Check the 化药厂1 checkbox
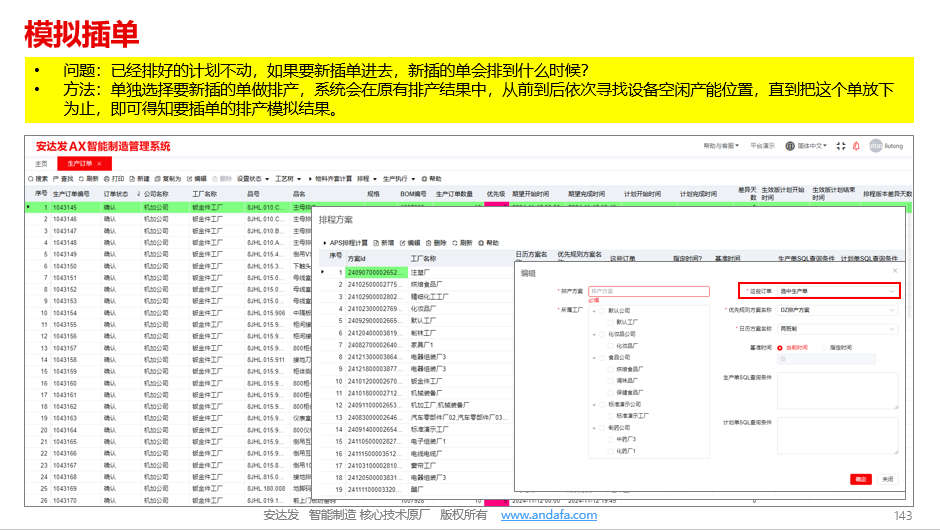Viewport: 940px width, 530px height. (610, 451)
